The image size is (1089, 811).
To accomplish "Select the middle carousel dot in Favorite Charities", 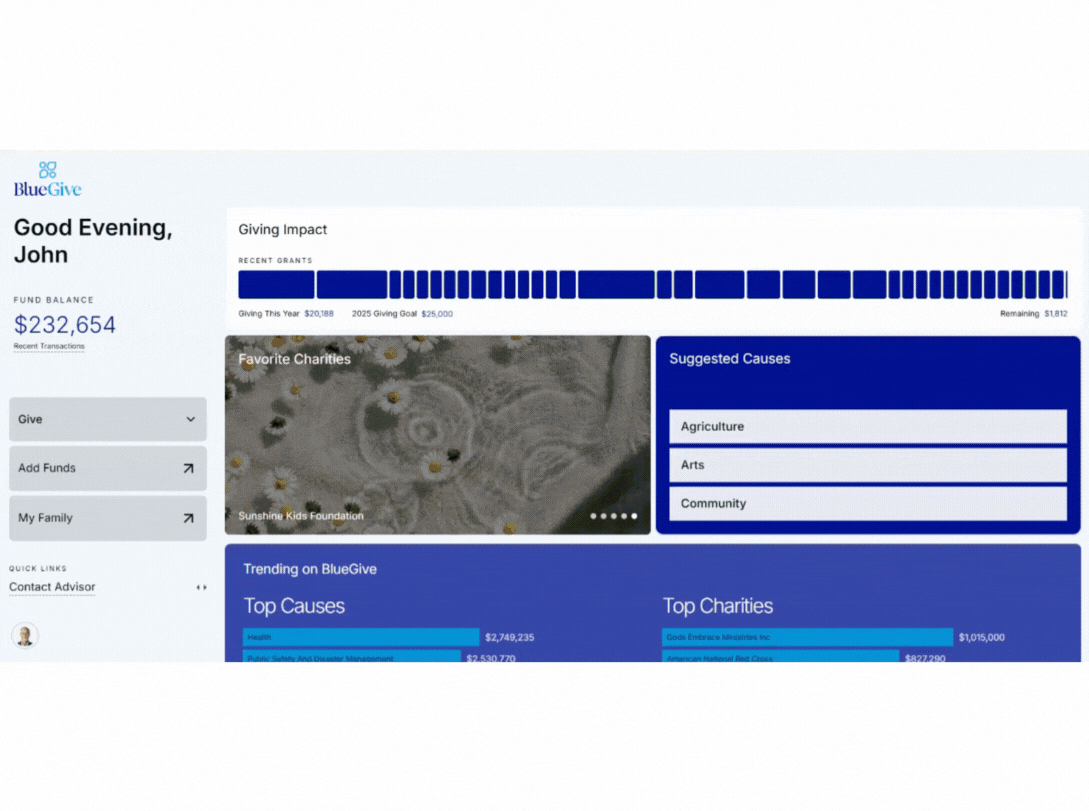I will click(613, 516).
